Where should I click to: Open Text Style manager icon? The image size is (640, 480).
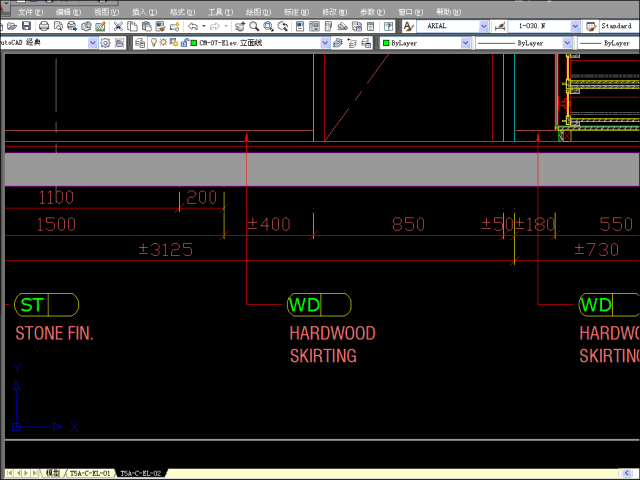[408, 27]
